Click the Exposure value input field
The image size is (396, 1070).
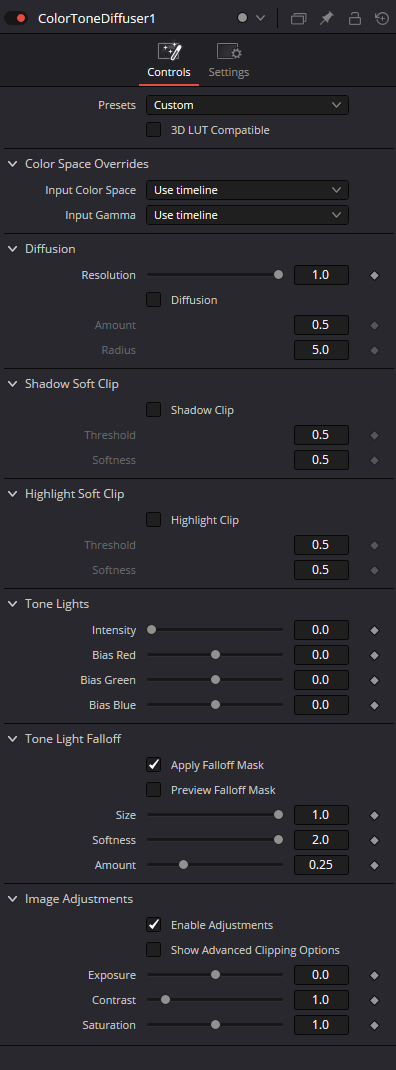pyautogui.click(x=321, y=975)
